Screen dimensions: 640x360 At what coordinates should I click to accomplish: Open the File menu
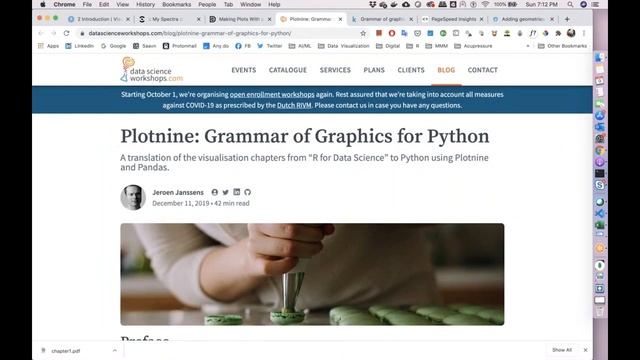click(x=87, y=4)
